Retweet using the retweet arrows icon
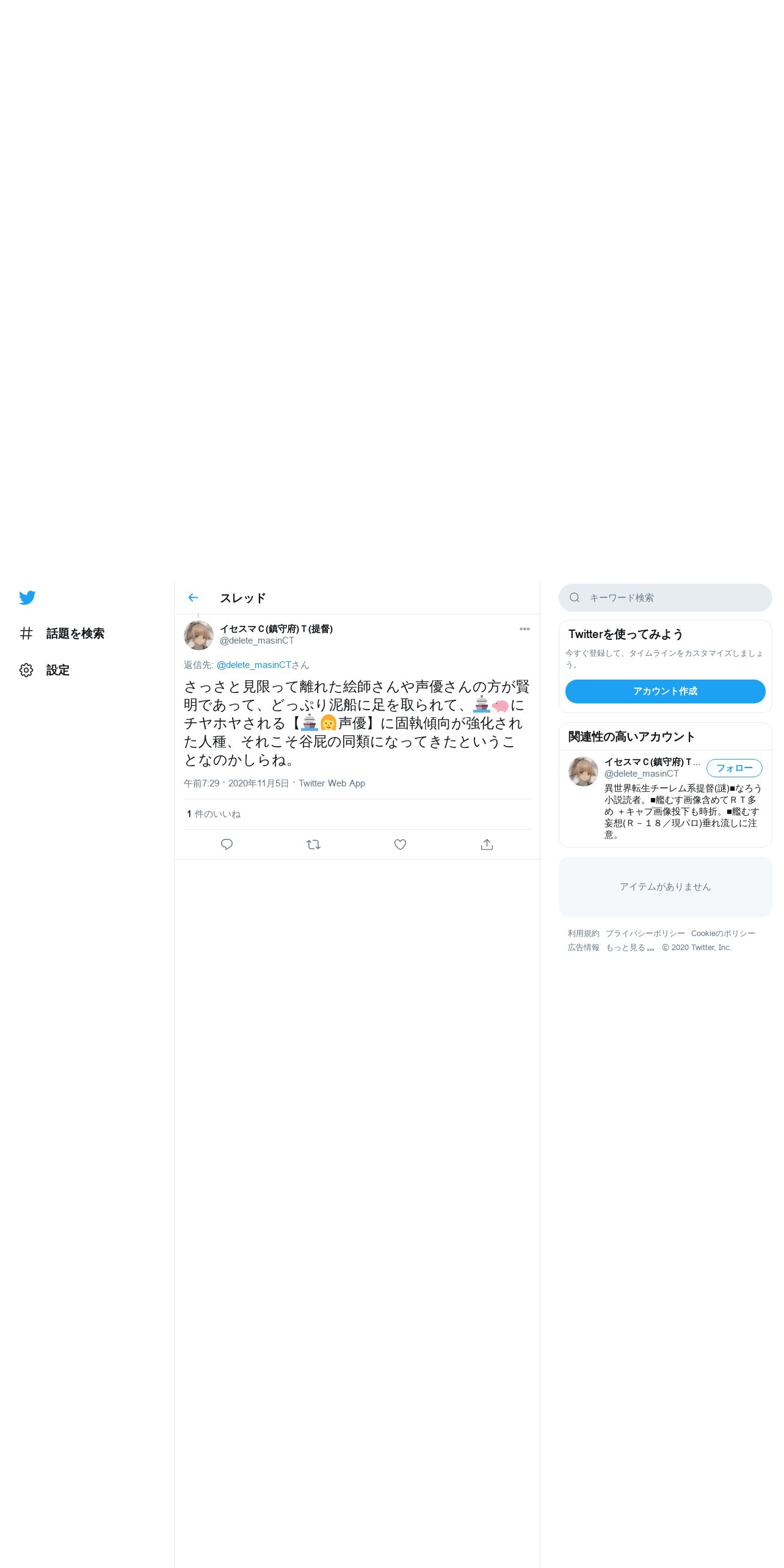Viewport: 784px width, 1568px height. (x=313, y=844)
